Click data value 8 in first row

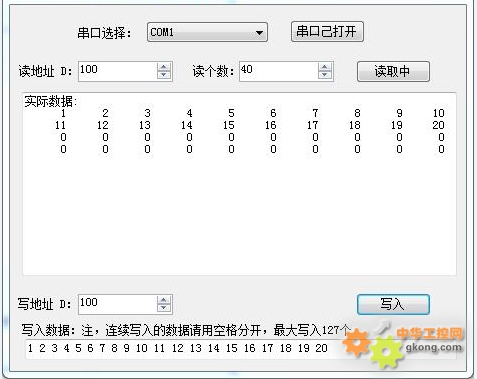[357, 113]
